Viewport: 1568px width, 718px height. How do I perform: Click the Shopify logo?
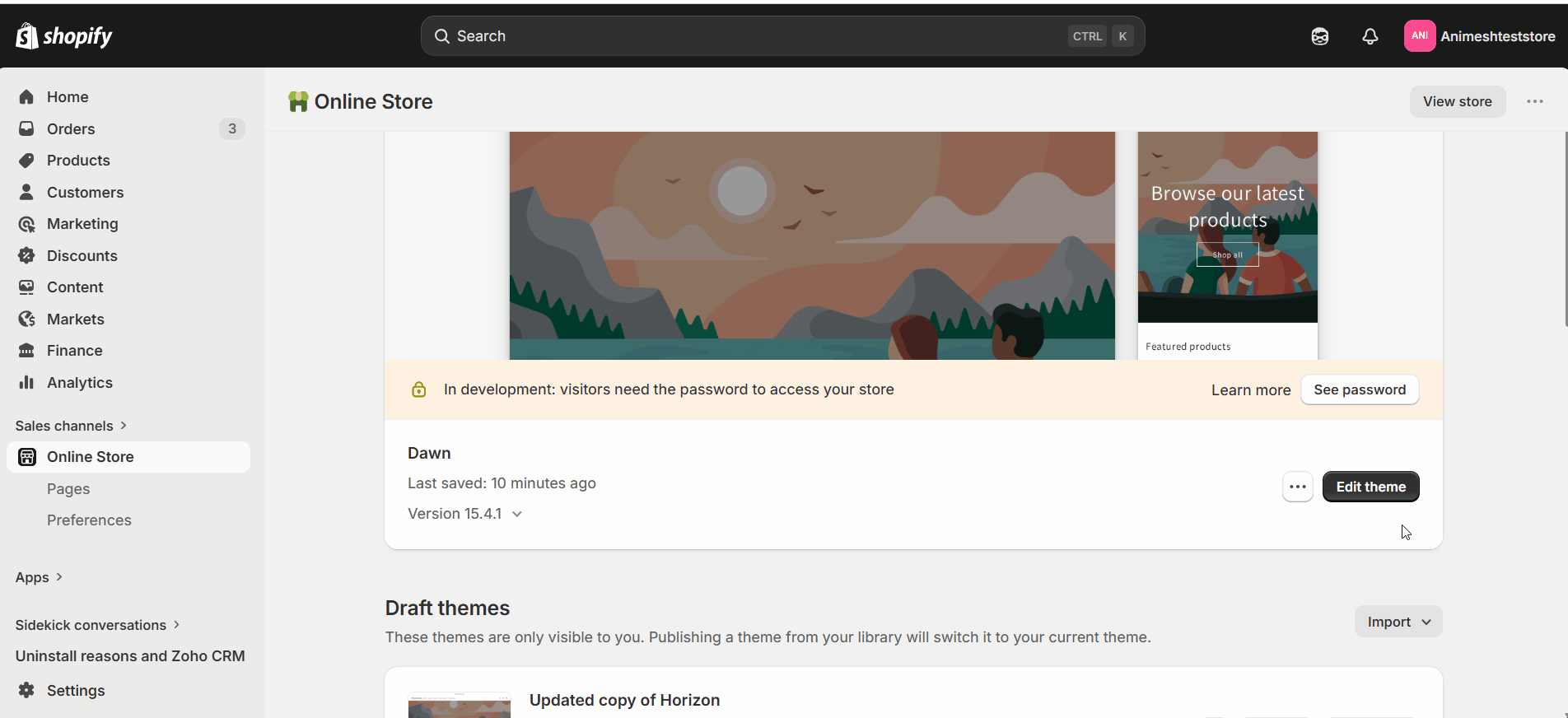point(63,36)
